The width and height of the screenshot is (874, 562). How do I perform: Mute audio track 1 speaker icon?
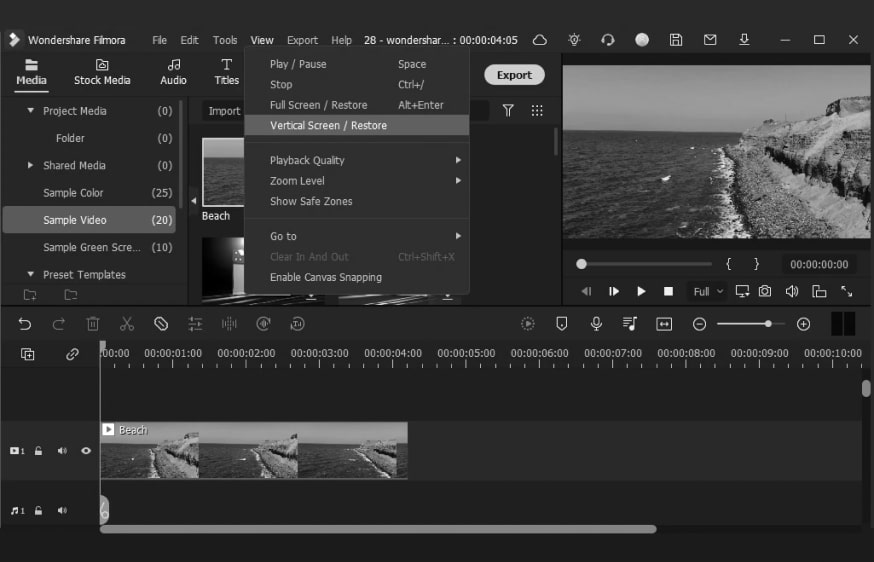[62, 511]
